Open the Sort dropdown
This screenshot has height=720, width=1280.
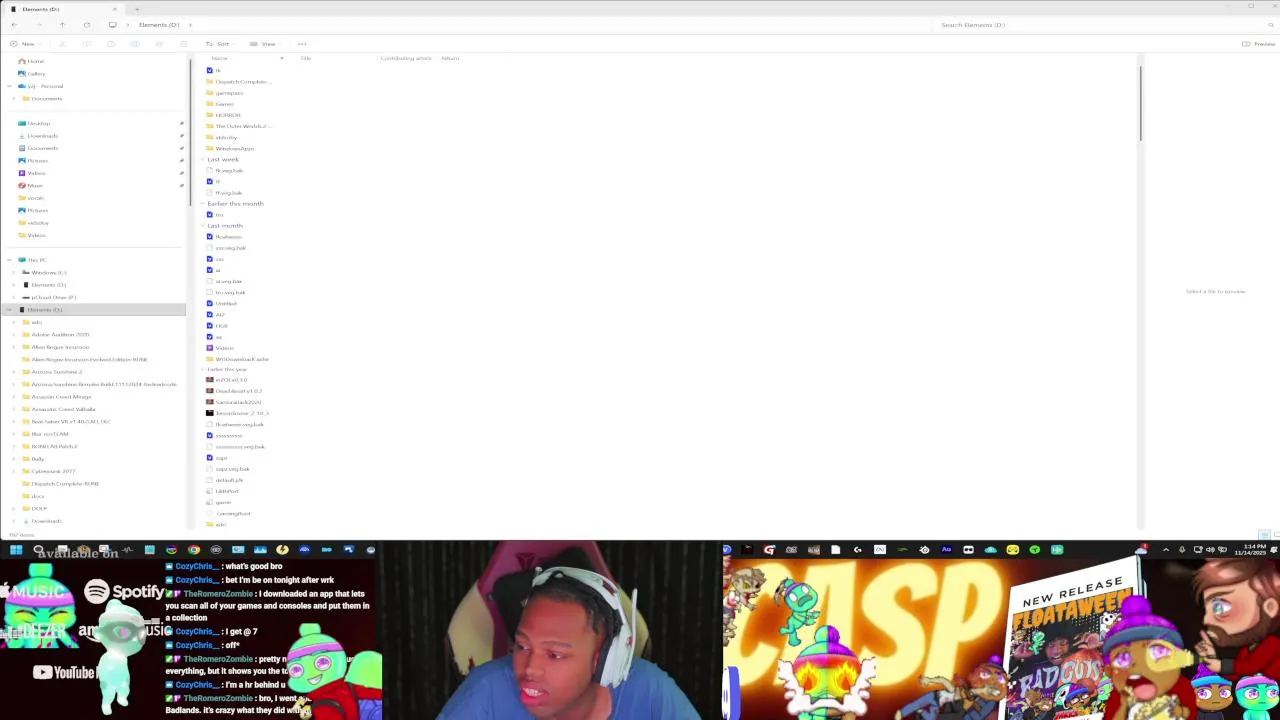click(219, 44)
